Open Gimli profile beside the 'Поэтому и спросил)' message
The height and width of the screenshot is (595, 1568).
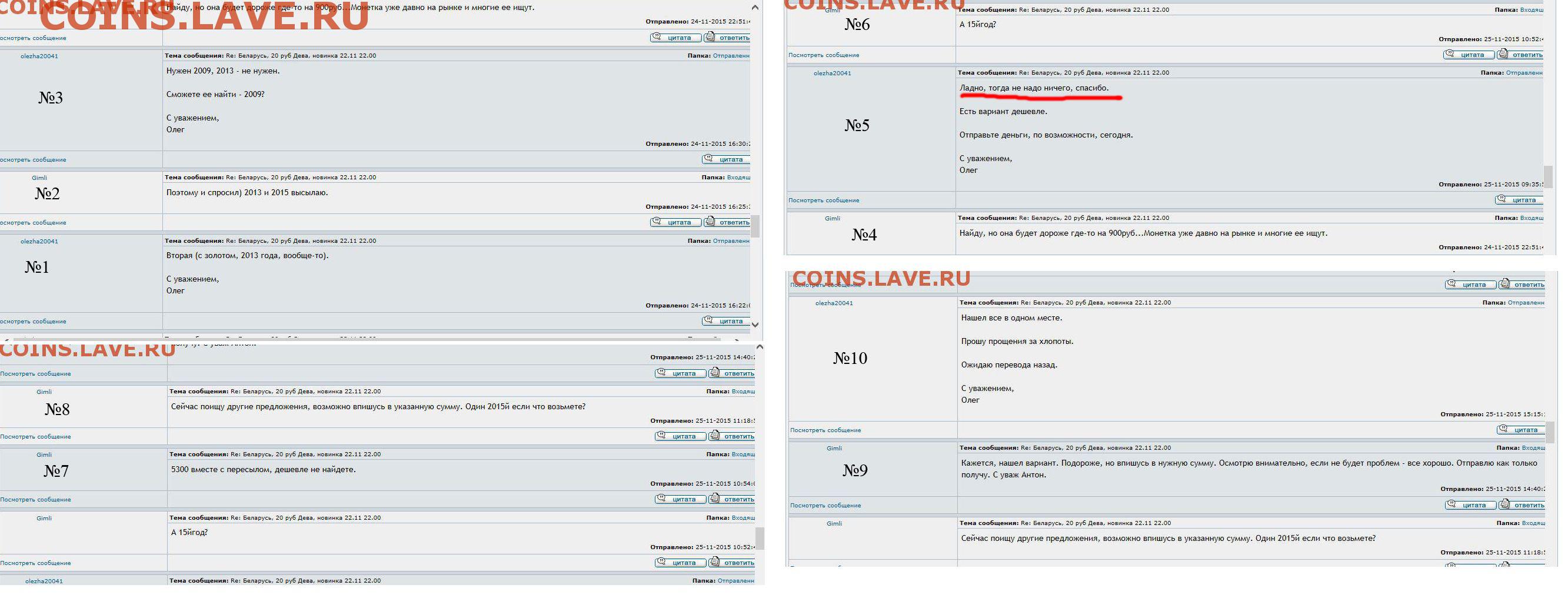click(39, 179)
